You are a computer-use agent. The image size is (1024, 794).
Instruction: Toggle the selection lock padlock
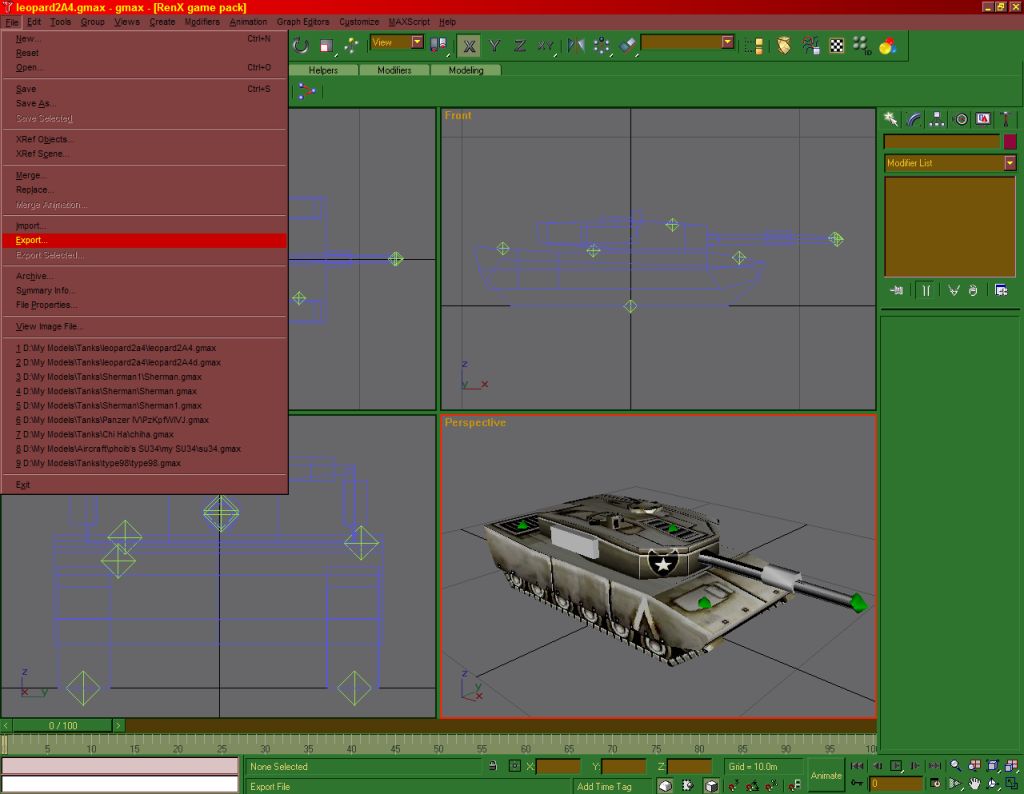(x=492, y=766)
